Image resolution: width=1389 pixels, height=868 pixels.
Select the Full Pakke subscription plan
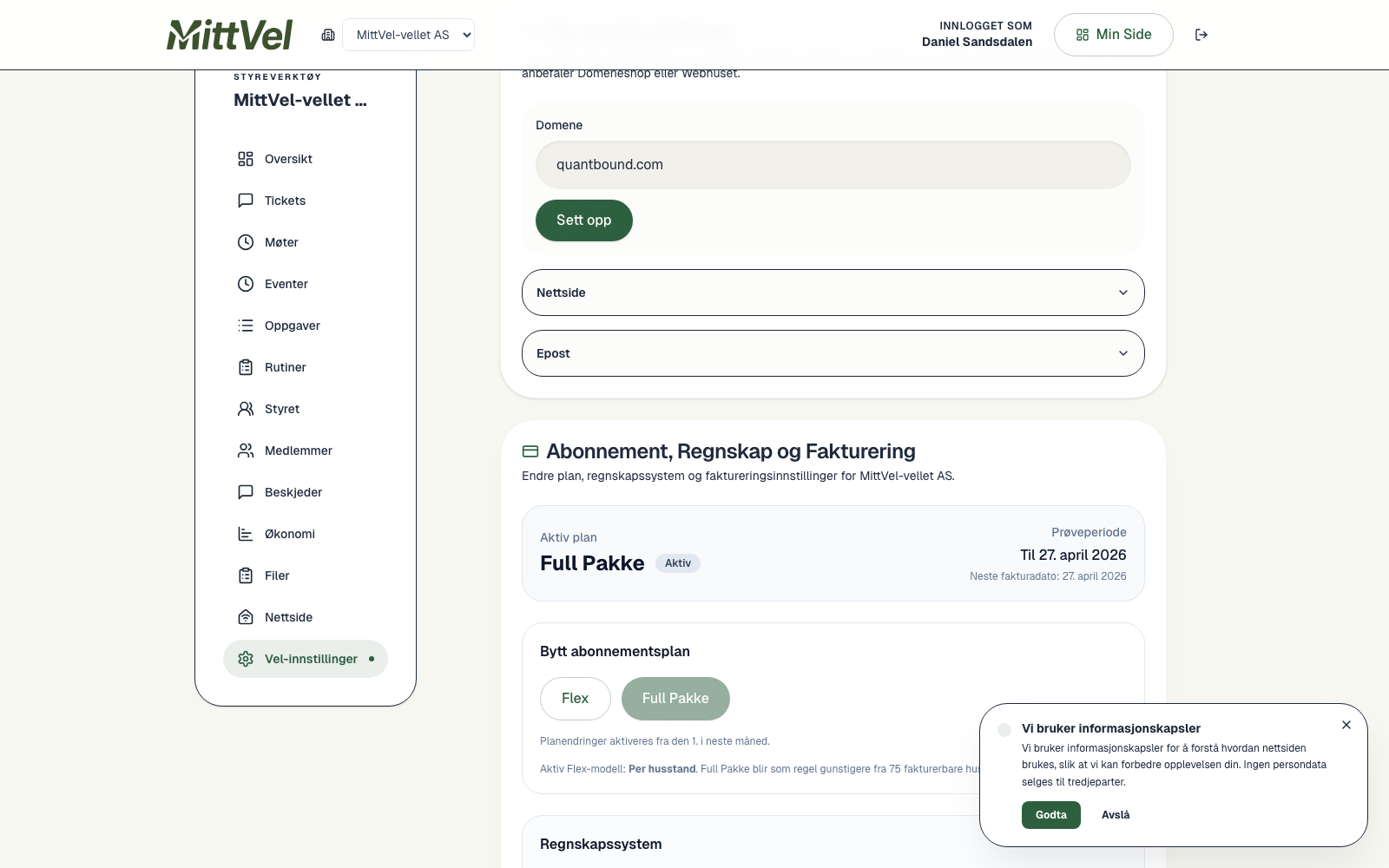(675, 699)
